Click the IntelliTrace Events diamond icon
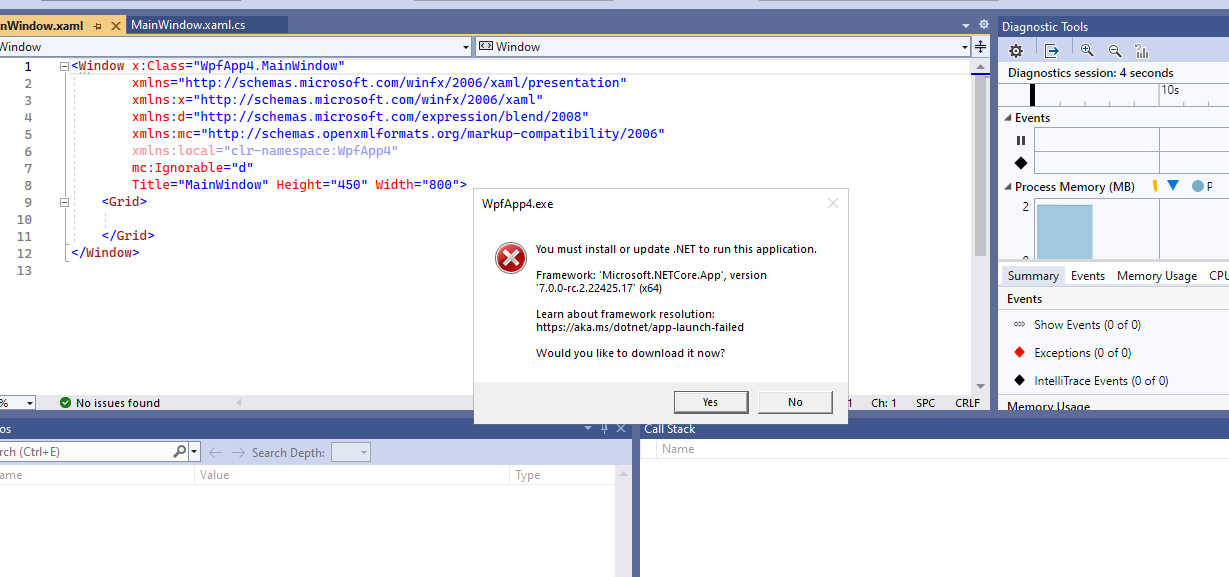1229x577 pixels. click(1019, 381)
